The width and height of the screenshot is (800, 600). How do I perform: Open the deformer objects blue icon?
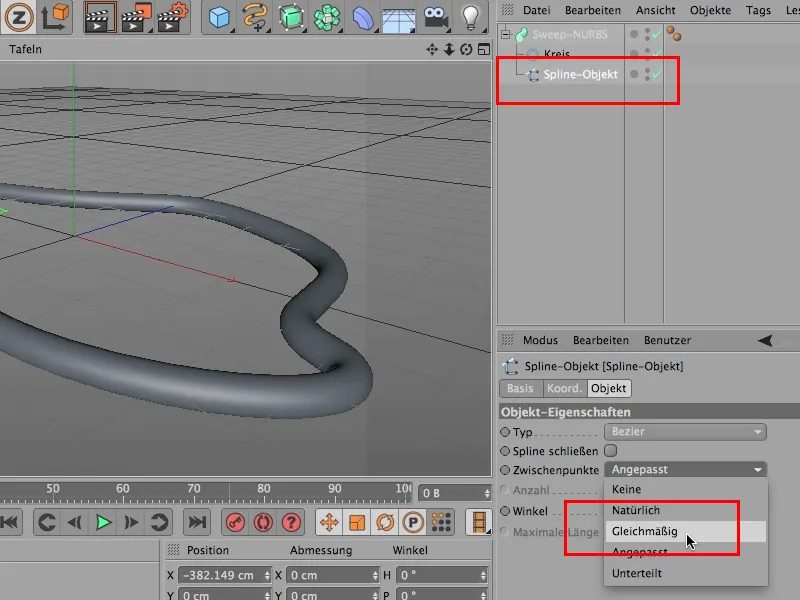click(363, 17)
